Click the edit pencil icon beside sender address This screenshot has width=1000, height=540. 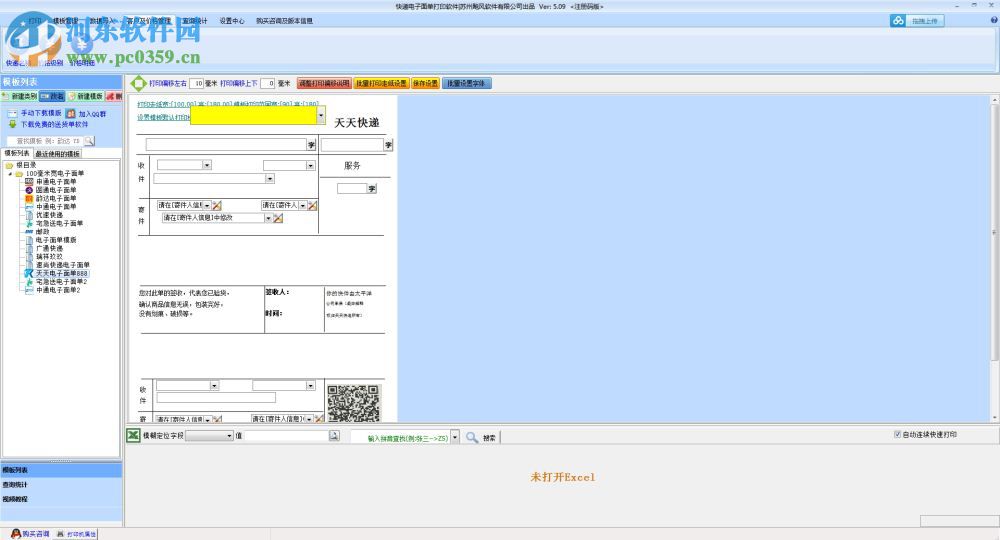coord(278,218)
